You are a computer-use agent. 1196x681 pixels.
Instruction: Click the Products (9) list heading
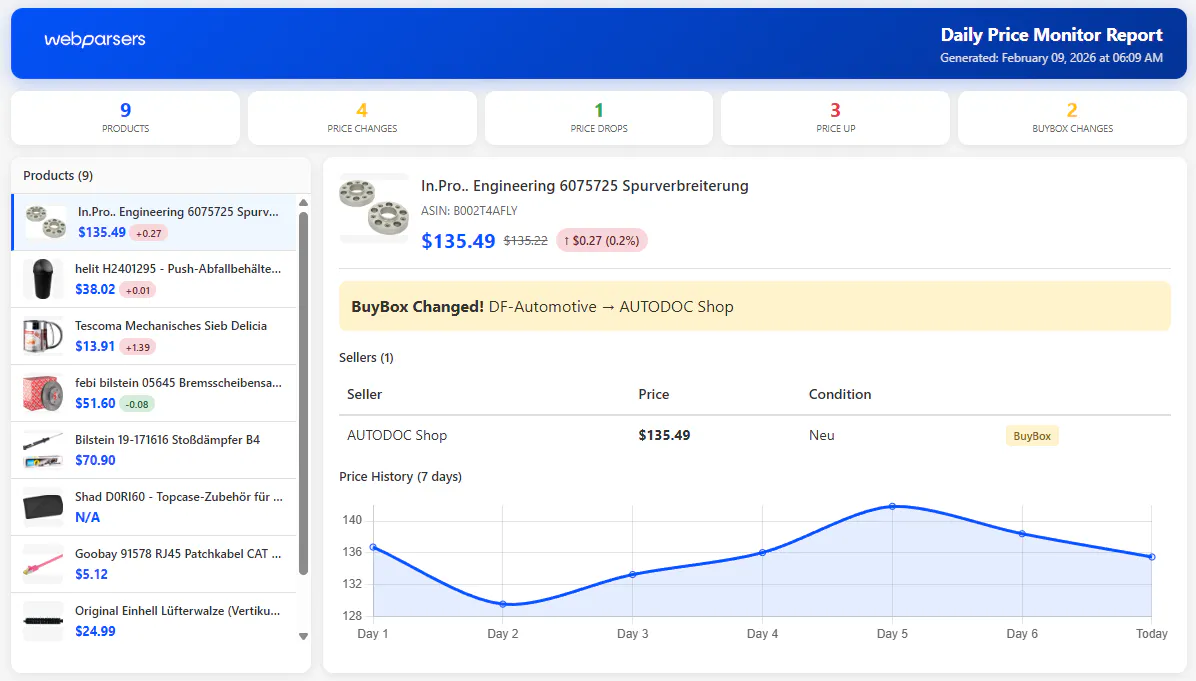(x=58, y=175)
